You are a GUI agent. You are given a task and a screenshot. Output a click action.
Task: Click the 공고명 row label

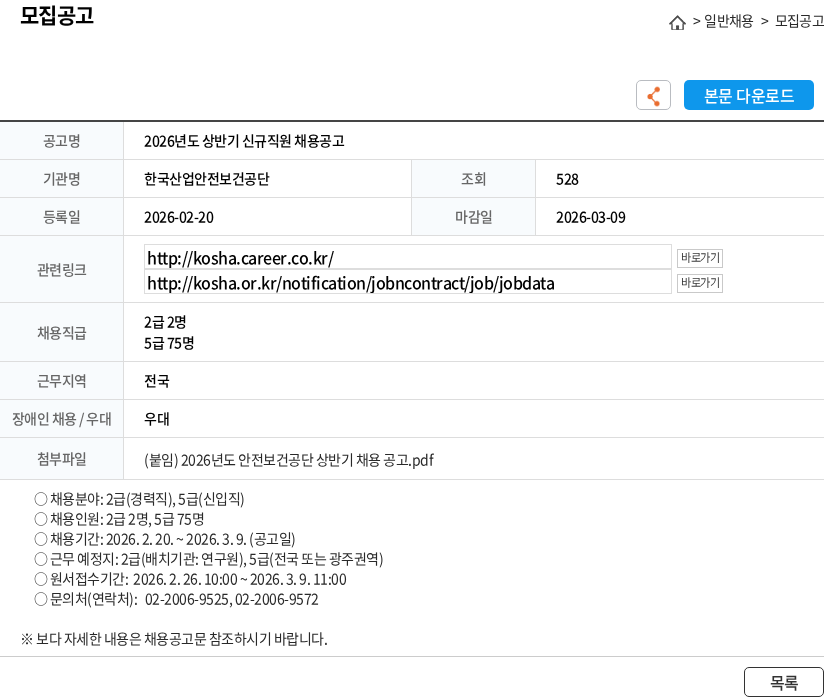tap(61, 141)
